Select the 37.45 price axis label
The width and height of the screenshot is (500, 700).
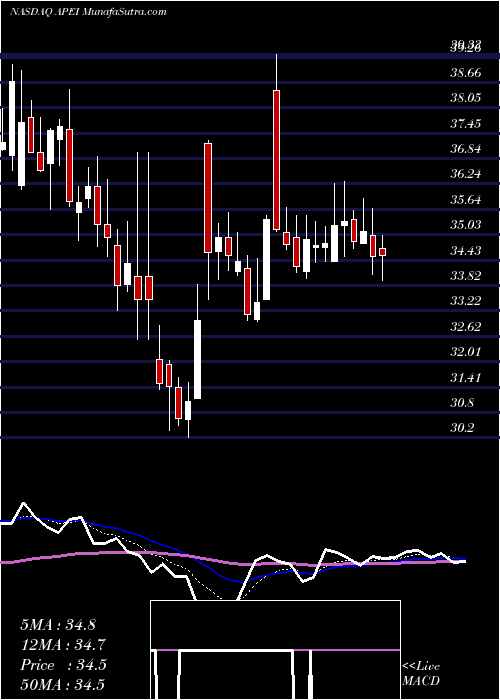466,124
